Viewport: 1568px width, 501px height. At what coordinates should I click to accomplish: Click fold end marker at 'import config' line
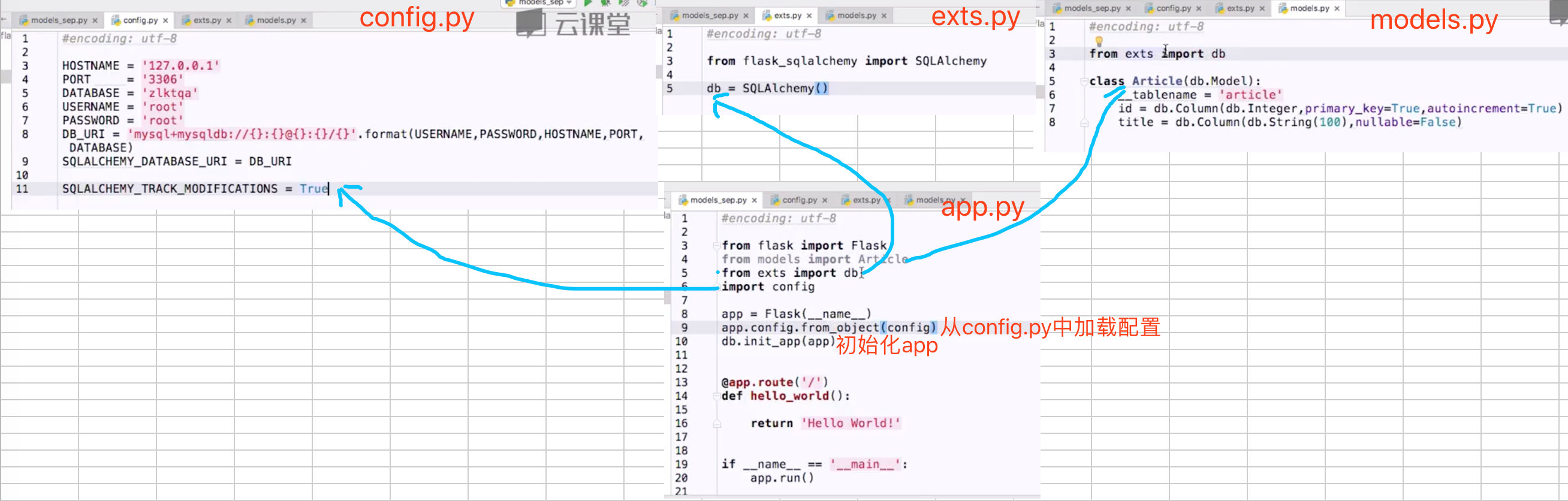click(x=717, y=287)
